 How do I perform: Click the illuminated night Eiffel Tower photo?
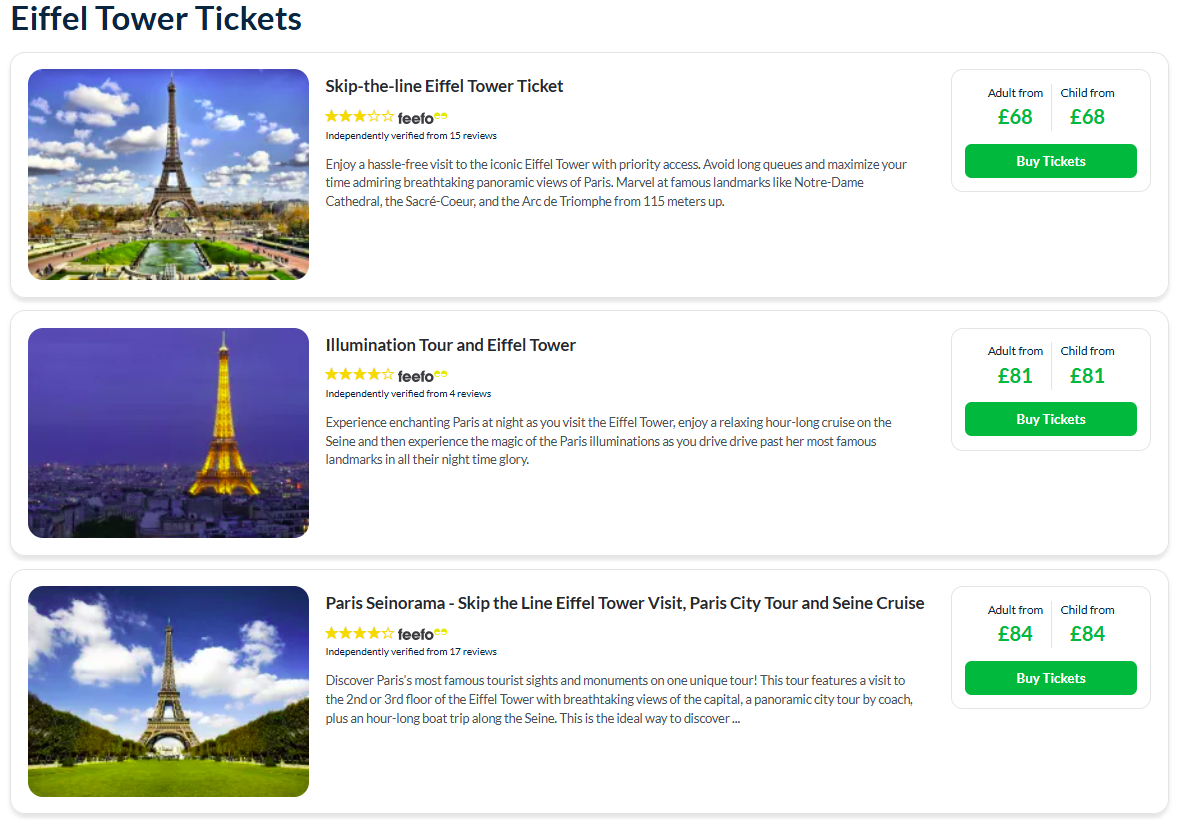pyautogui.click(x=168, y=432)
